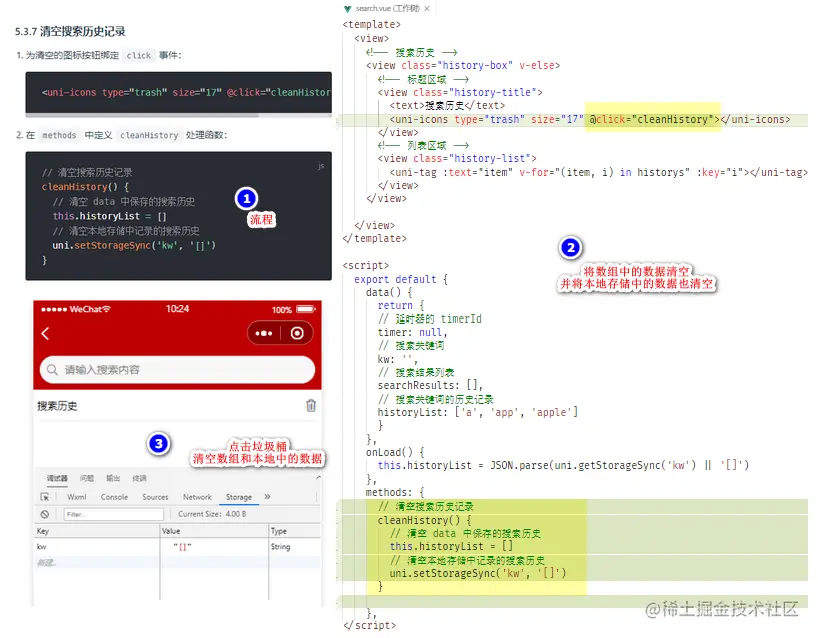Click the Value column header
The height and width of the screenshot is (638, 818).
click(214, 531)
